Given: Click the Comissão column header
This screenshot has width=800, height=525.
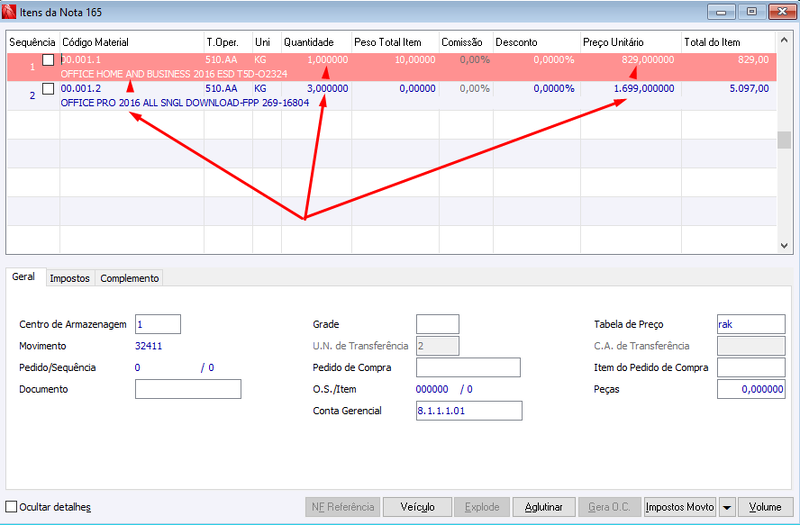Looking at the screenshot, I should (x=466, y=42).
